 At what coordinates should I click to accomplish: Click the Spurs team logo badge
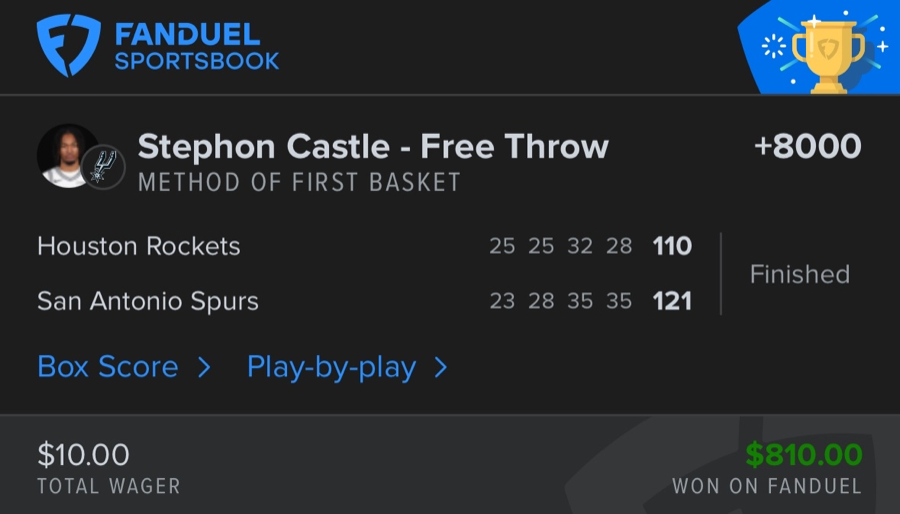(103, 167)
